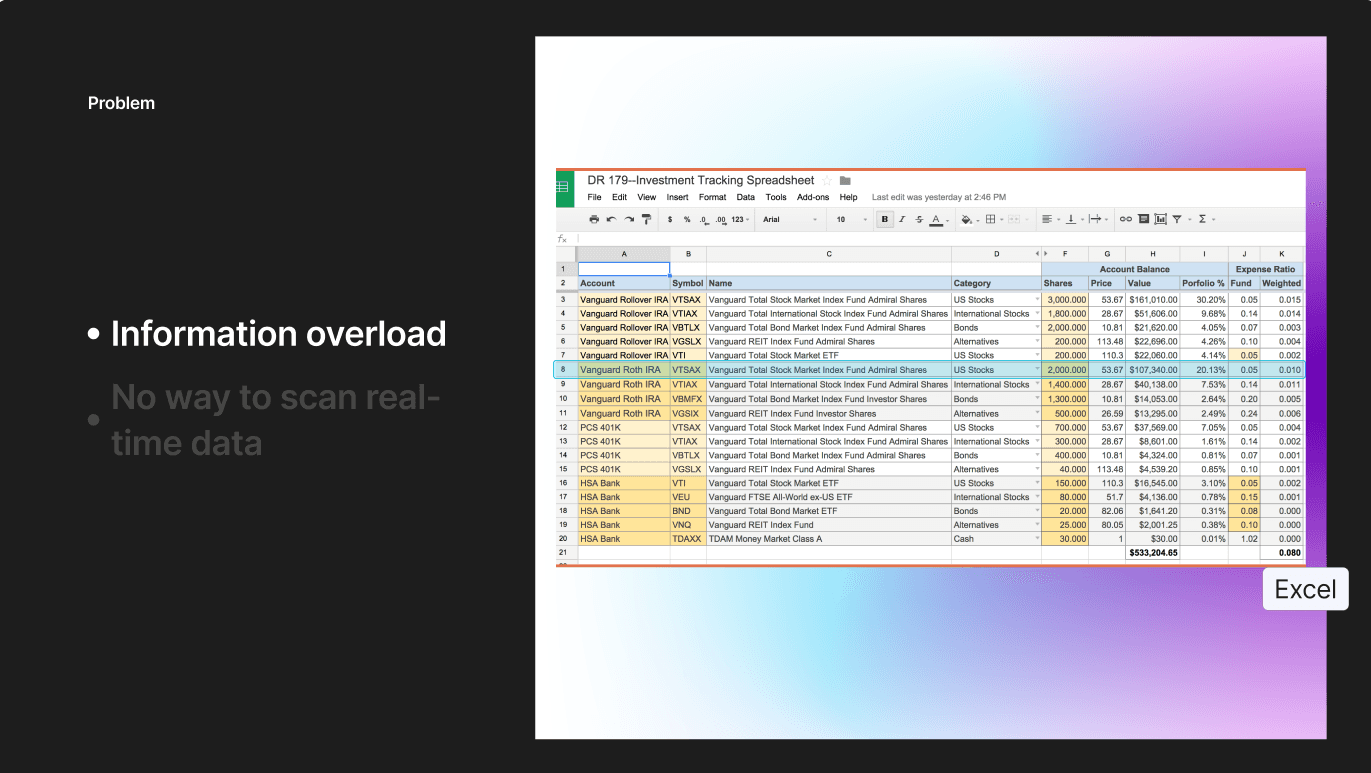Image resolution: width=1371 pixels, height=773 pixels.
Task: Open the Arial font dropdown
Action: (790, 219)
